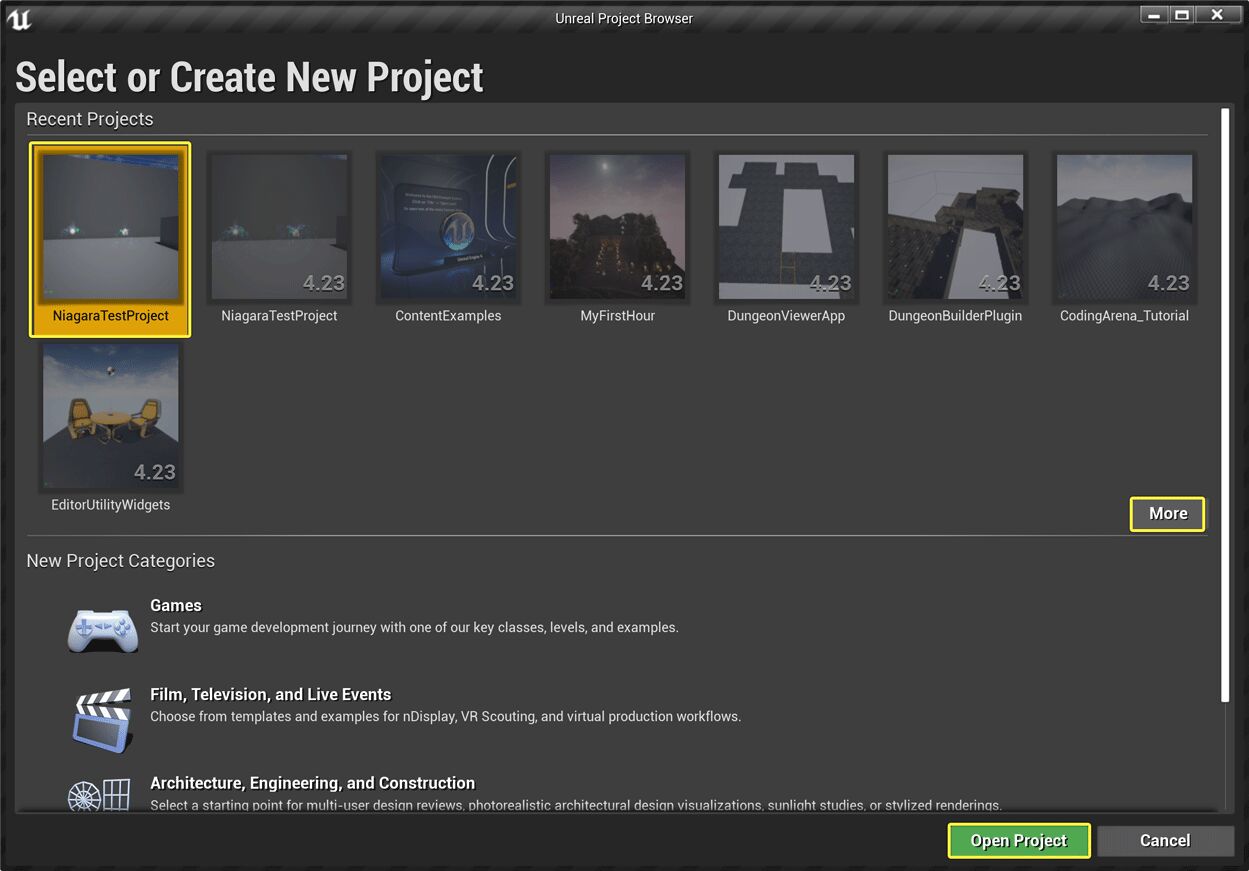
Task: Select the DungeonViewerApp project thumbnail
Action: pos(786,226)
